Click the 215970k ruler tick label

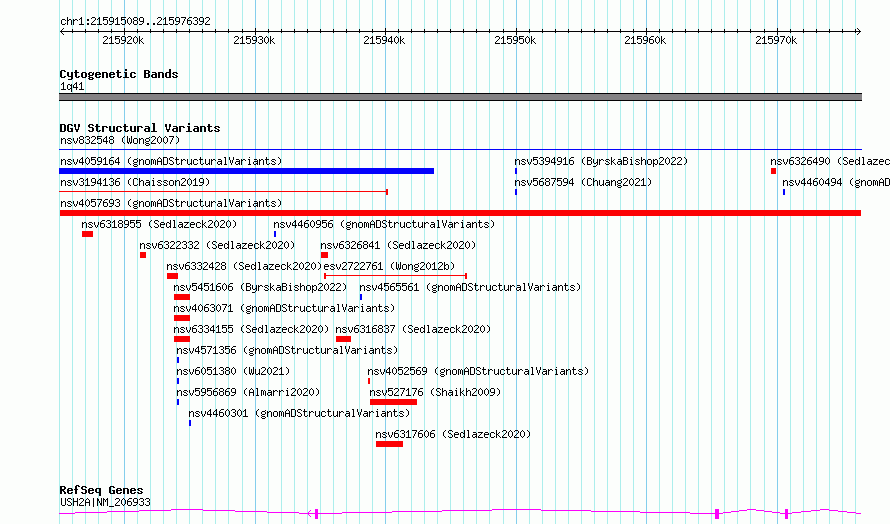776,40
